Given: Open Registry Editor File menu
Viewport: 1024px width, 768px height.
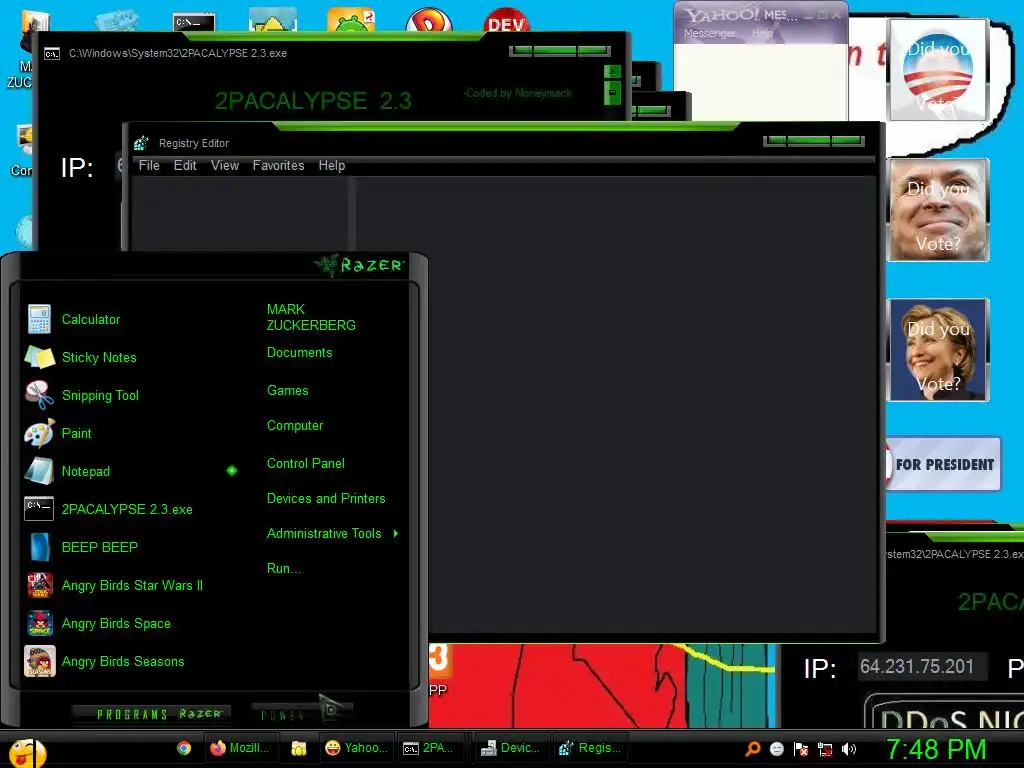Looking at the screenshot, I should pyautogui.click(x=149, y=165).
